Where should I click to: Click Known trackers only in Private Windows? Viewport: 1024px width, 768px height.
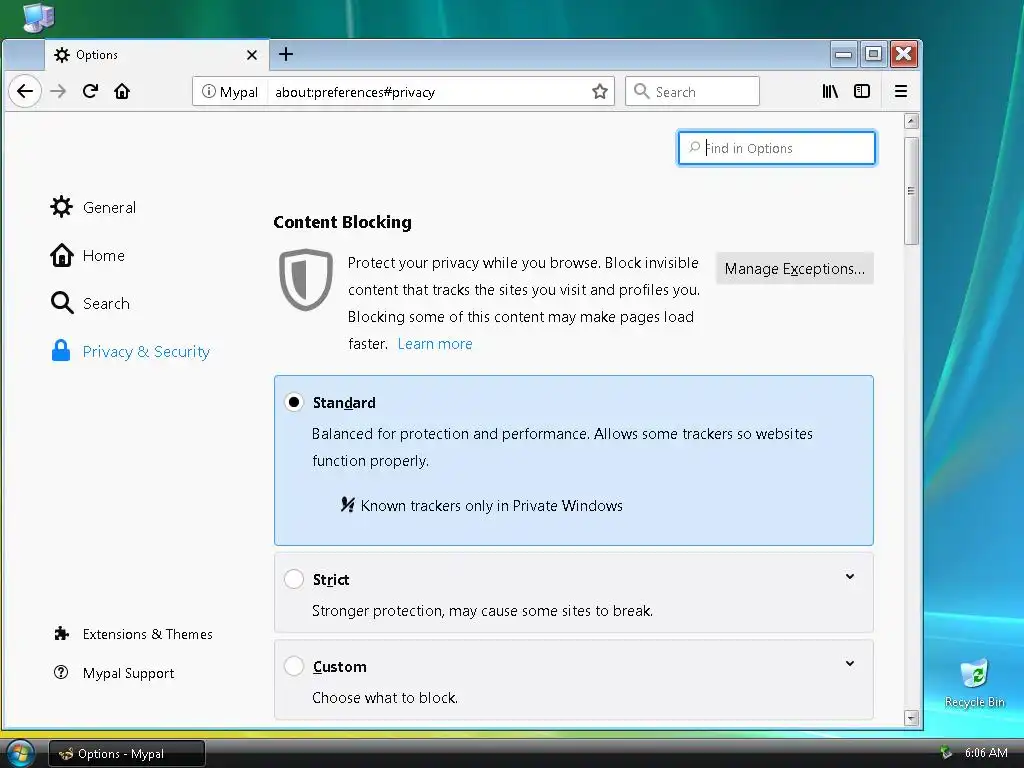(x=491, y=505)
